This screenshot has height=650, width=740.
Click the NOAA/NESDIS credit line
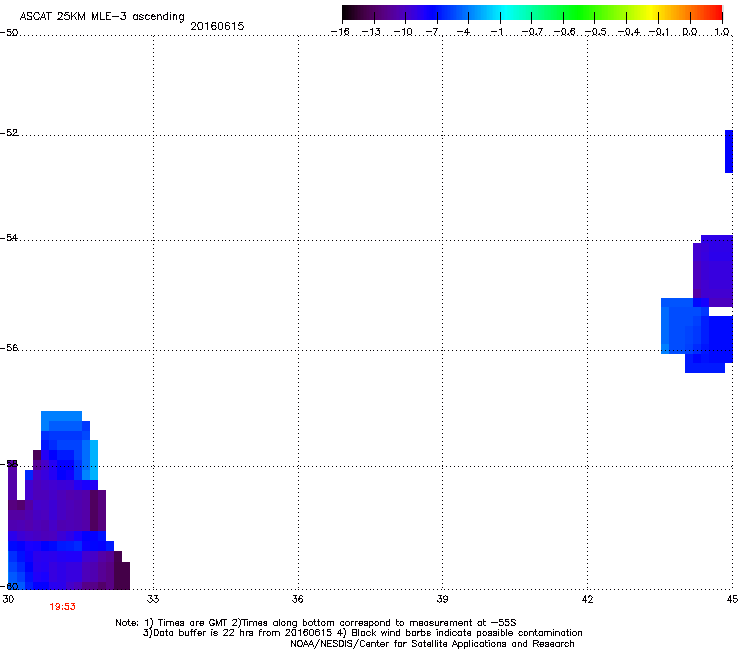[432, 644]
